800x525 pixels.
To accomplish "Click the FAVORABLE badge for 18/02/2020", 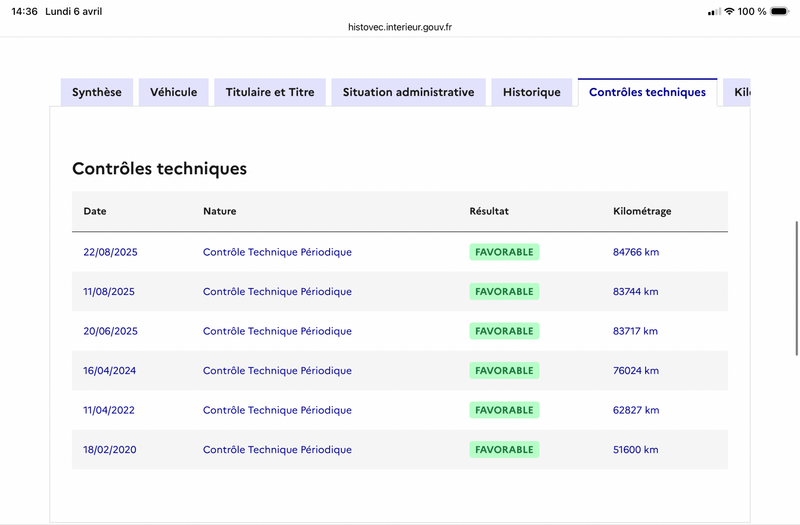I will pos(504,449).
